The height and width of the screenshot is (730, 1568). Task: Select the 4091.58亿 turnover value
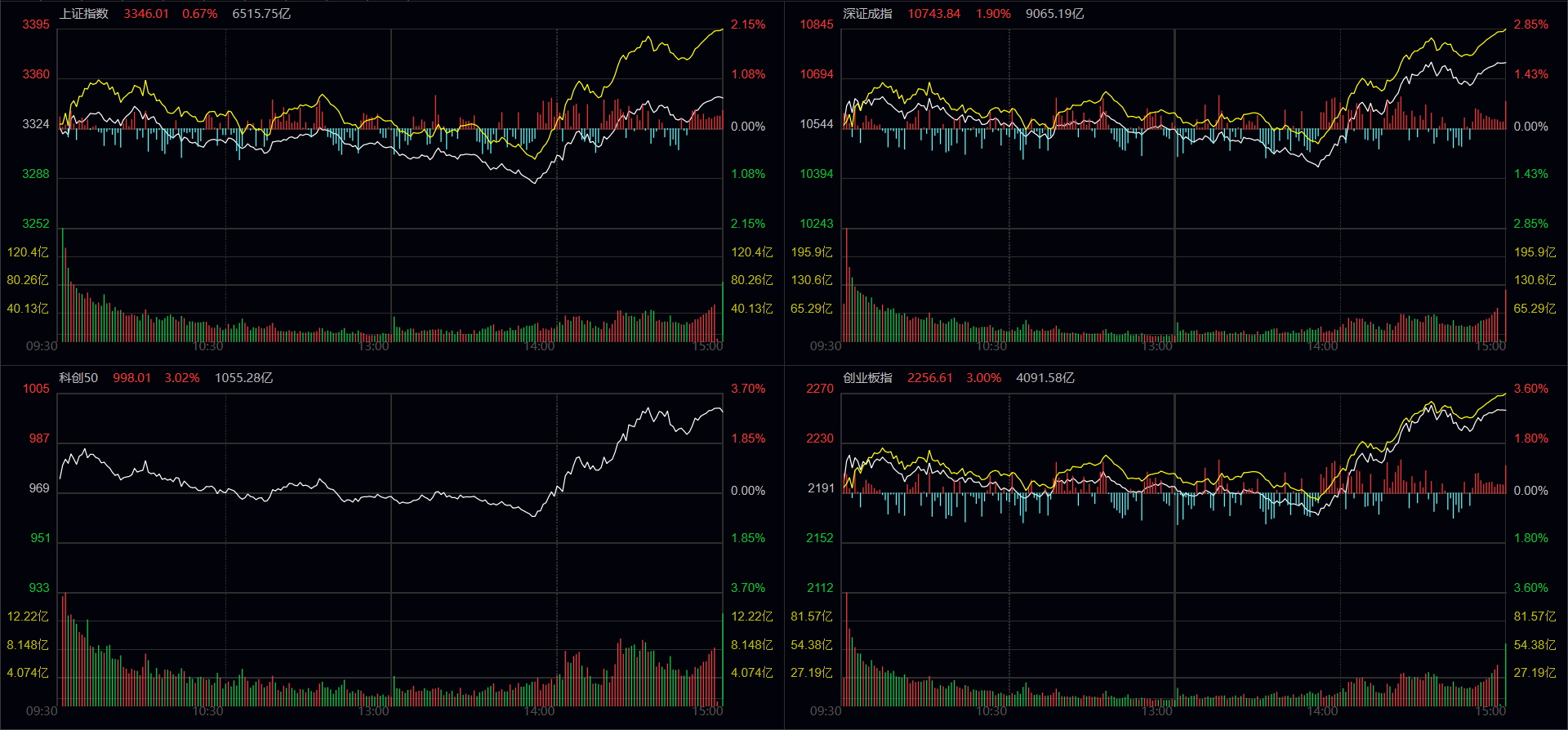1045,378
